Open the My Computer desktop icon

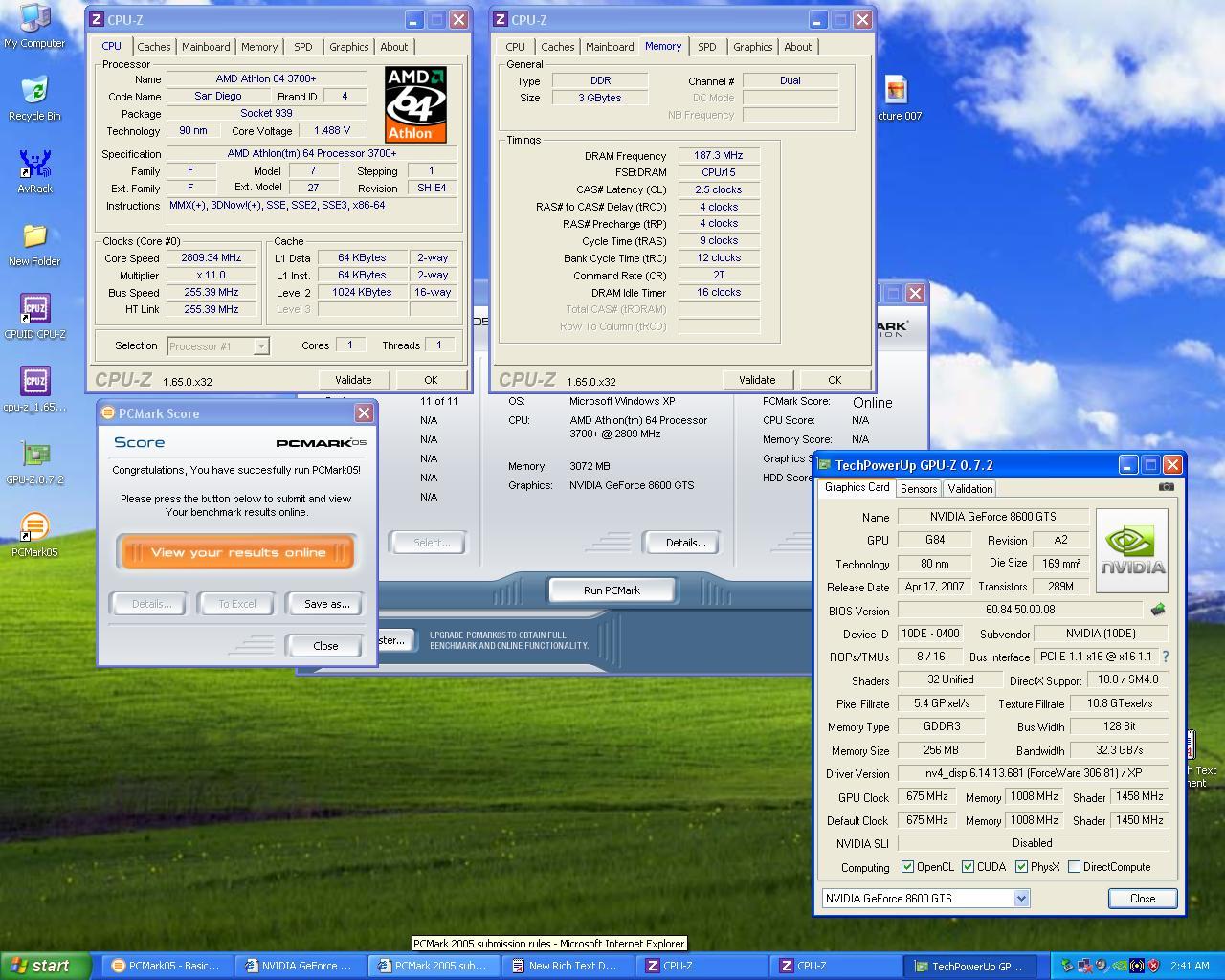pos(34,26)
